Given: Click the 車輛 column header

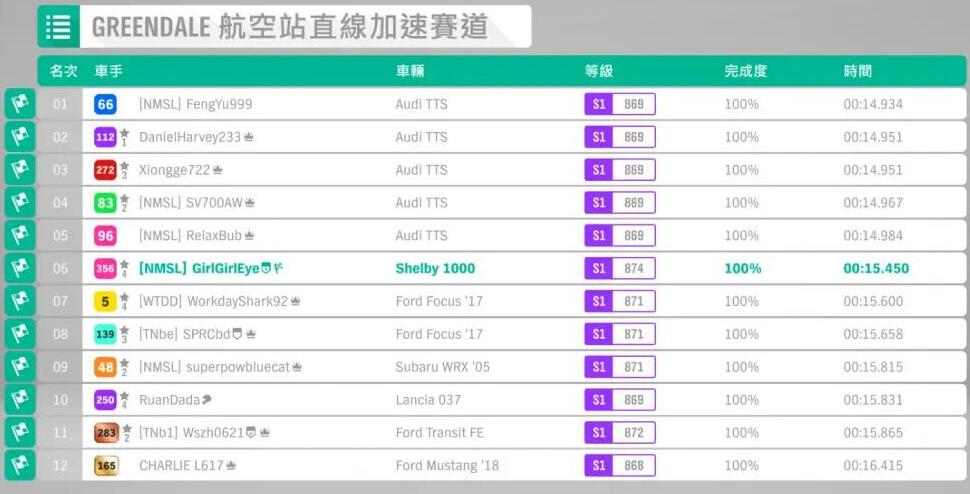Looking at the screenshot, I should (410, 71).
